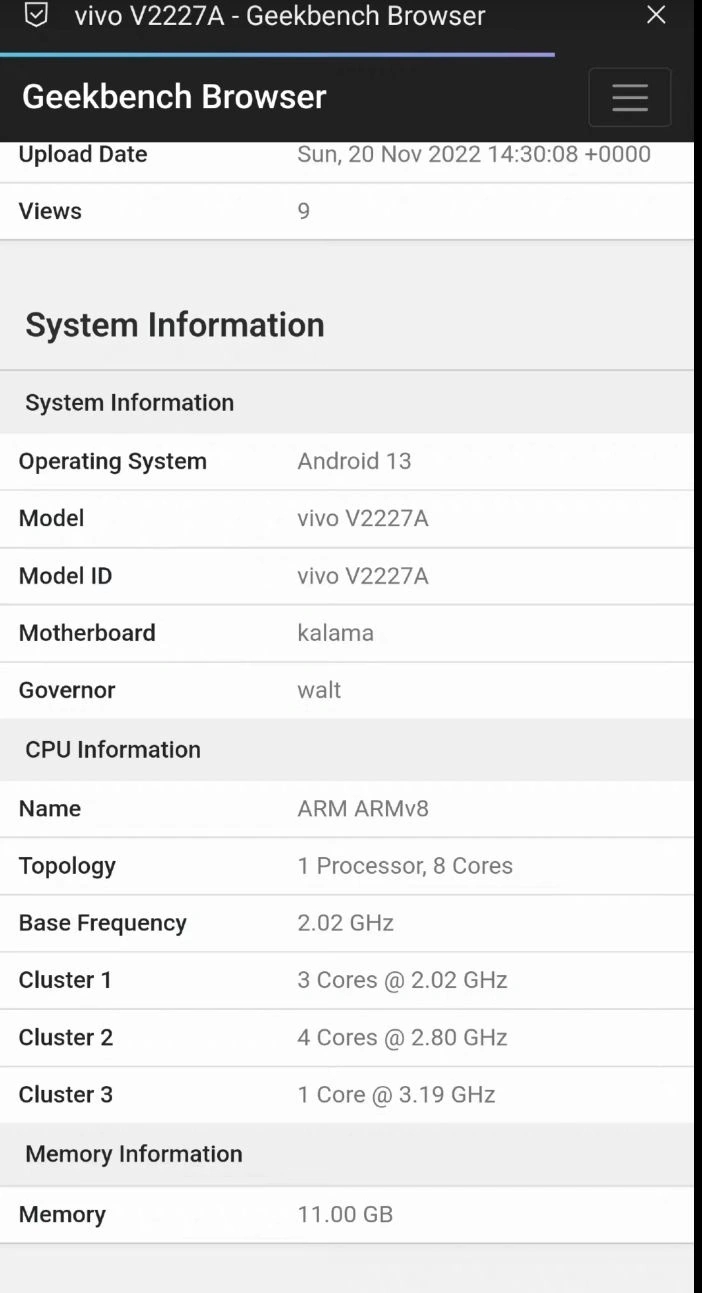Select the Model row label
The width and height of the screenshot is (702, 1293).
pyautogui.click(x=51, y=518)
